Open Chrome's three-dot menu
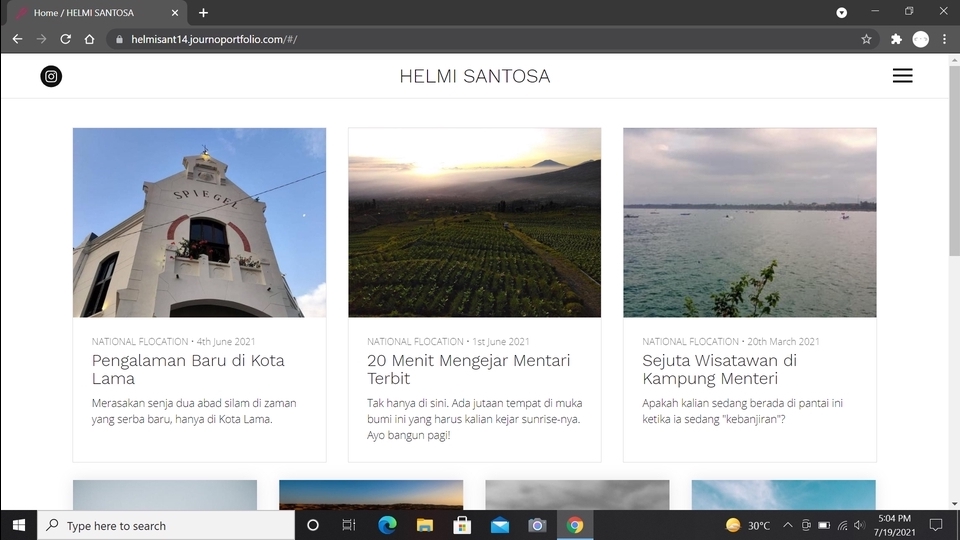The image size is (960, 540). click(x=945, y=39)
